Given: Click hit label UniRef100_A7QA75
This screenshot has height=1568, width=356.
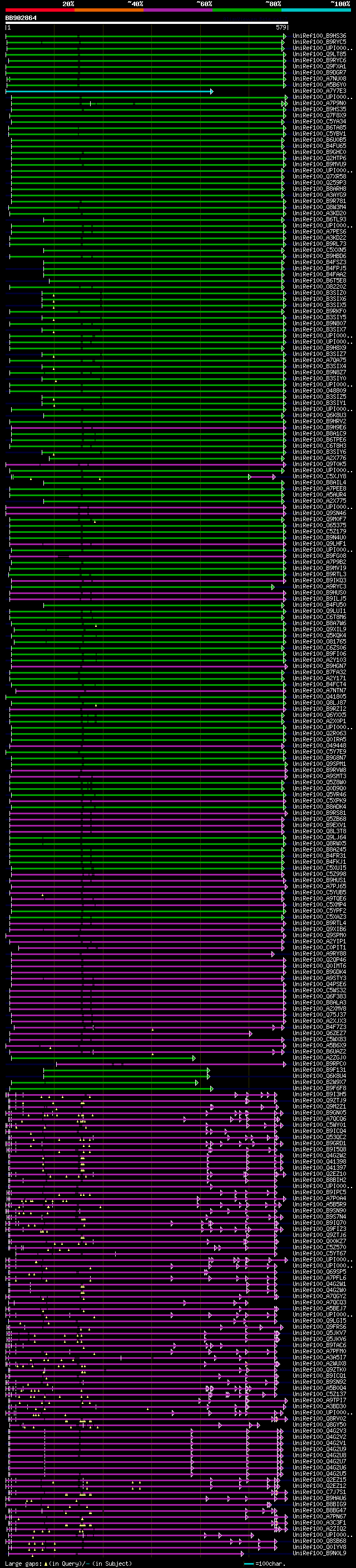Looking at the screenshot, I should pos(319,360).
